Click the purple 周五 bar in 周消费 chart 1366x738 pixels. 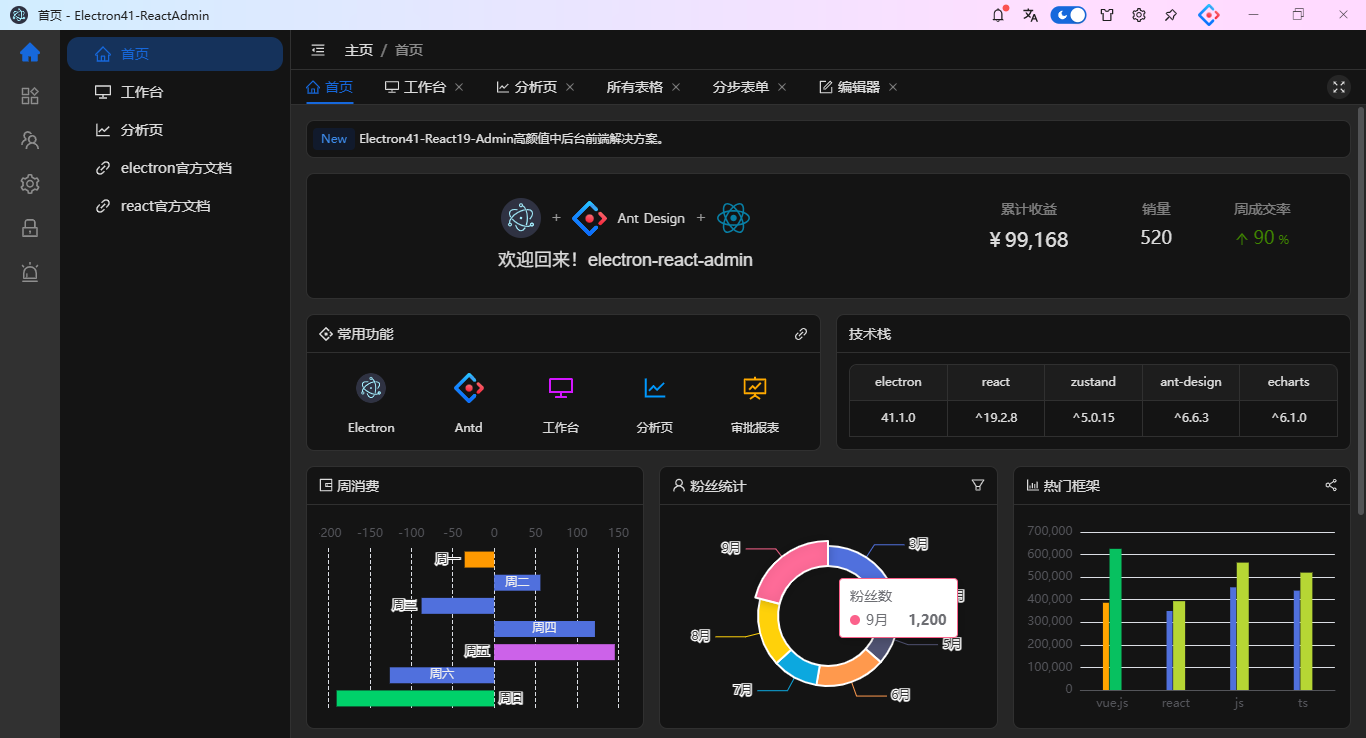coord(554,652)
